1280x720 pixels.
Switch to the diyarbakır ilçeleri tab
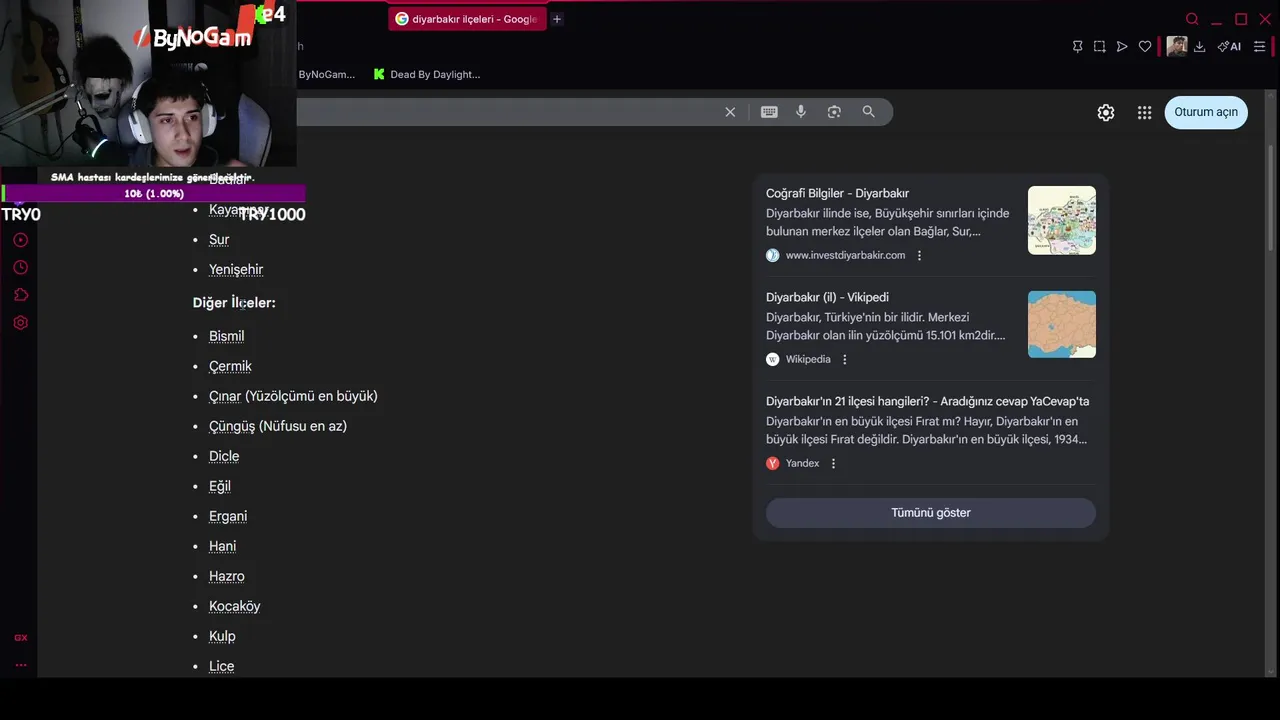tap(467, 19)
